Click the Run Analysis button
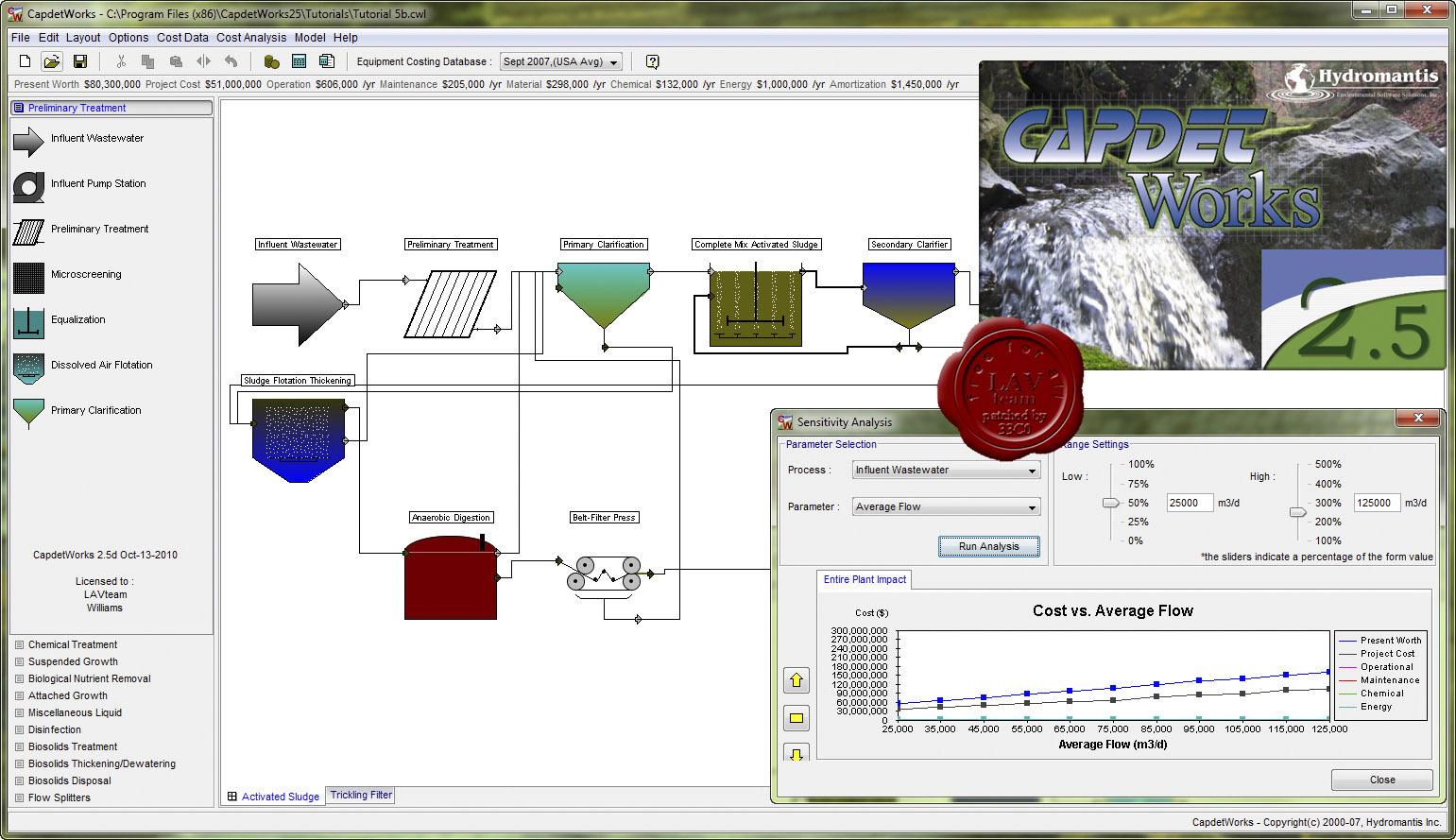 tap(989, 546)
